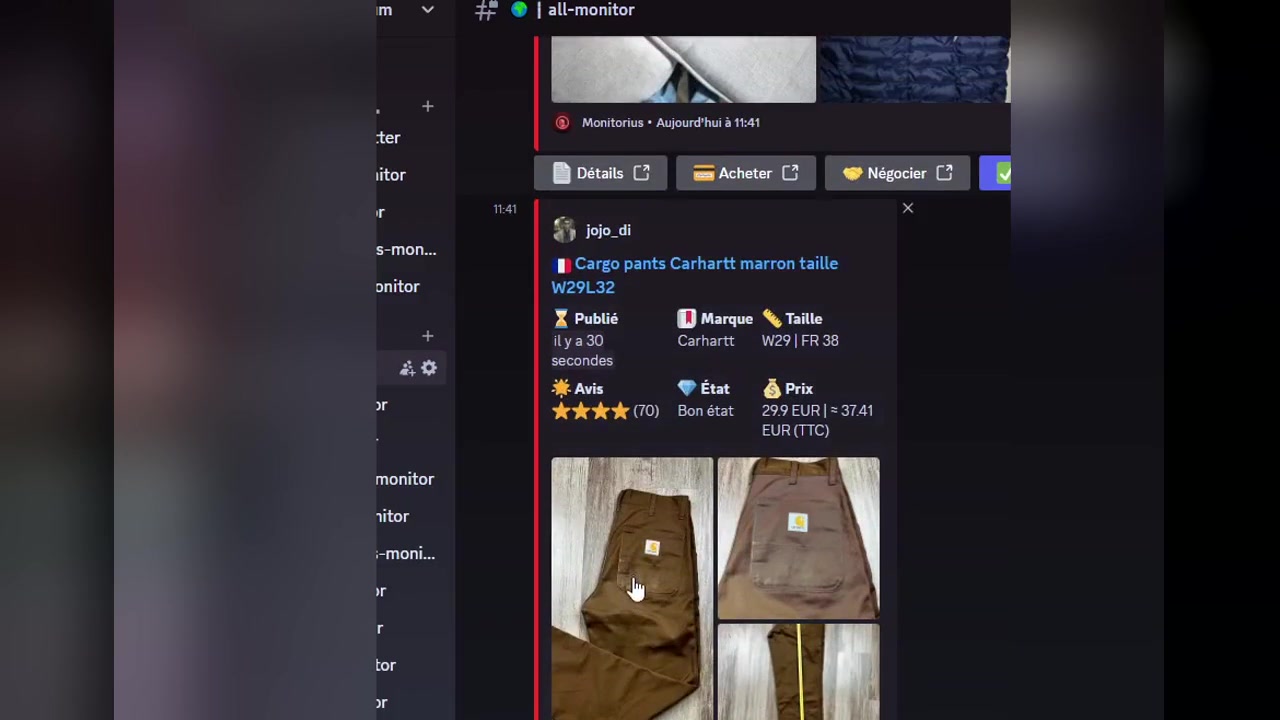
Task: Click the Négocier button
Action: [897, 173]
